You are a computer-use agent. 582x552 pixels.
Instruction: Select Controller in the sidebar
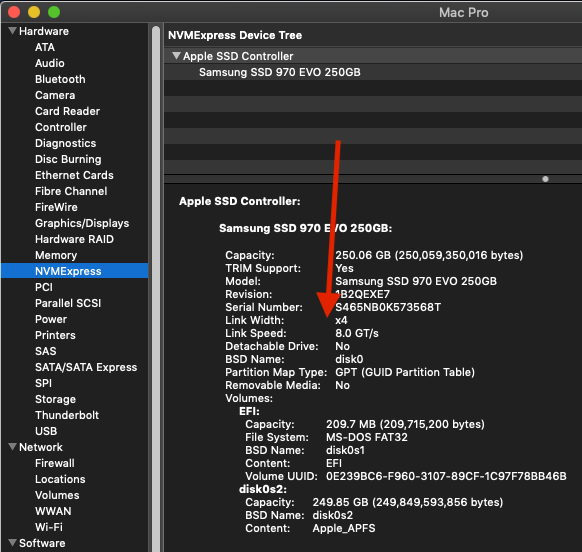(x=61, y=127)
